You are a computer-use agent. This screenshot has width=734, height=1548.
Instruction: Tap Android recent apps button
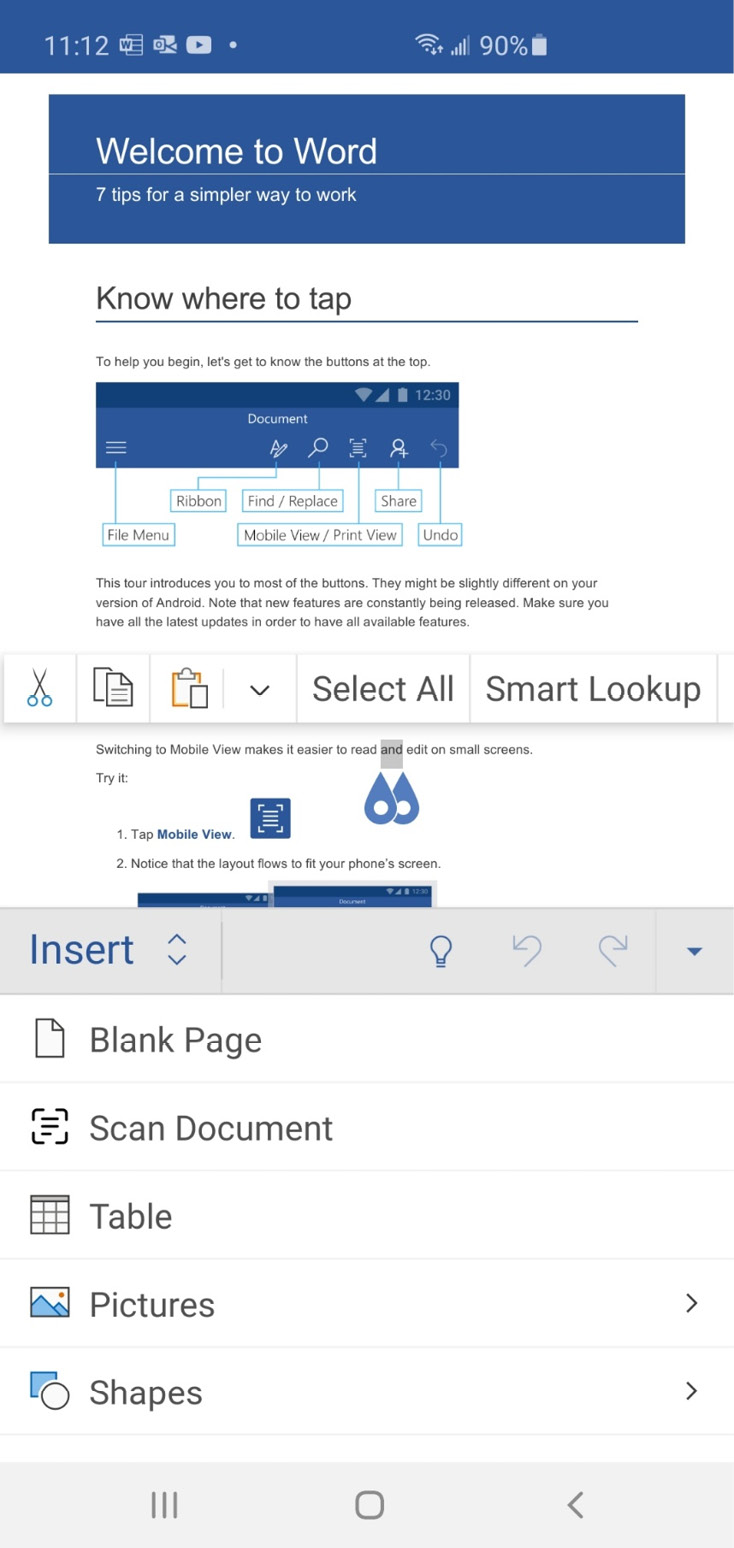point(164,1505)
